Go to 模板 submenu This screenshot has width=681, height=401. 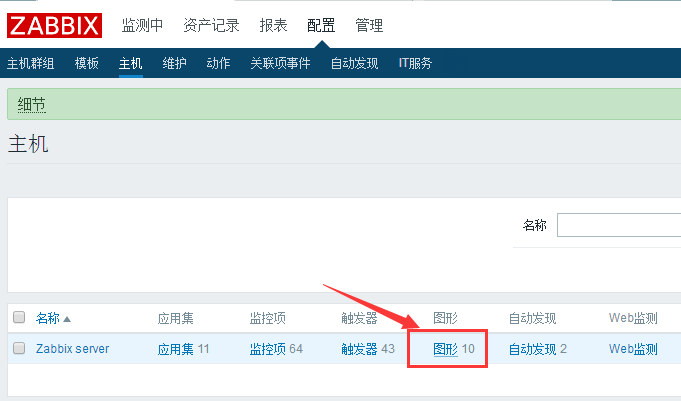(x=87, y=63)
